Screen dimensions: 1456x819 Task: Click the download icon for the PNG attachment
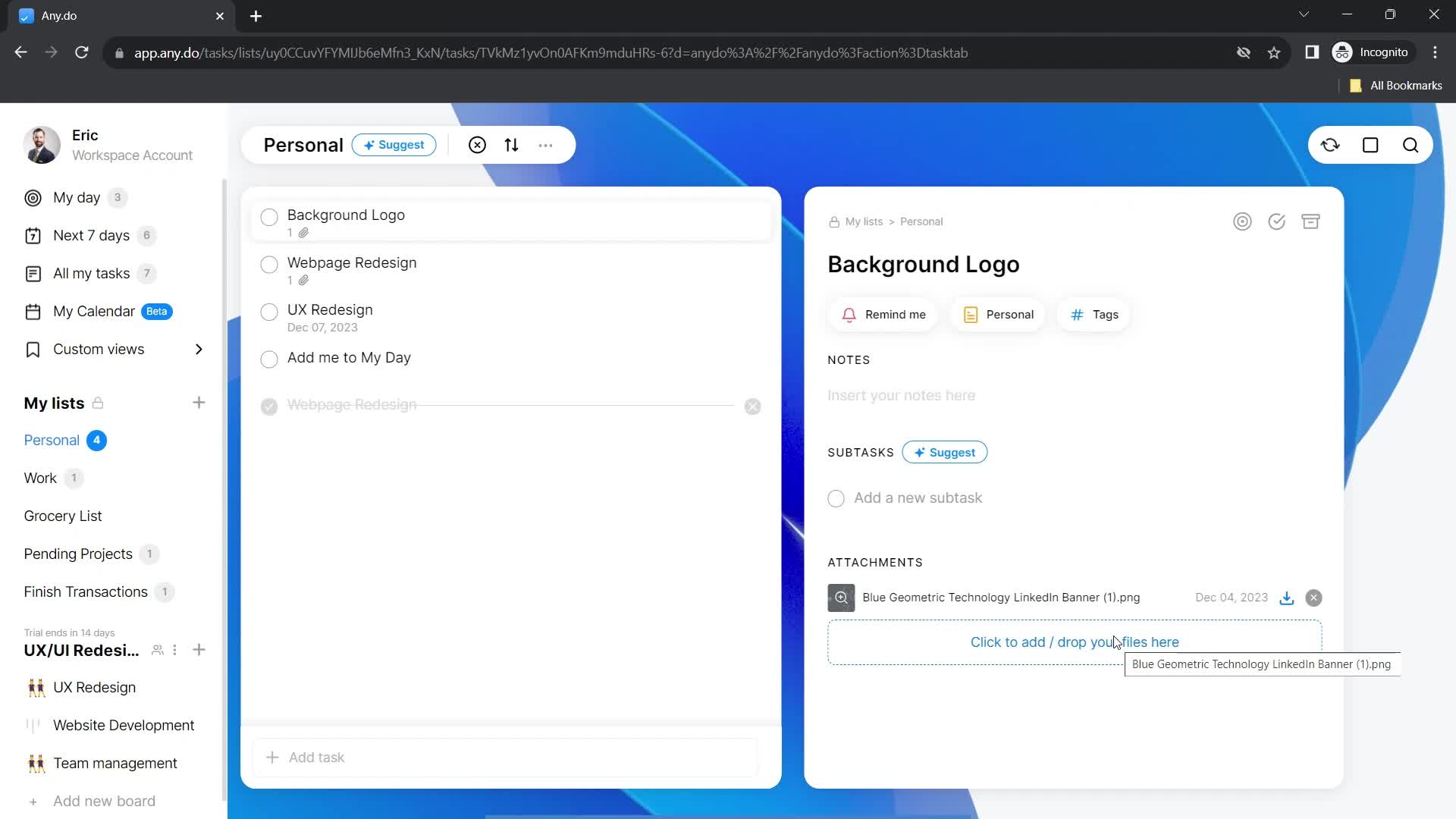(1287, 597)
